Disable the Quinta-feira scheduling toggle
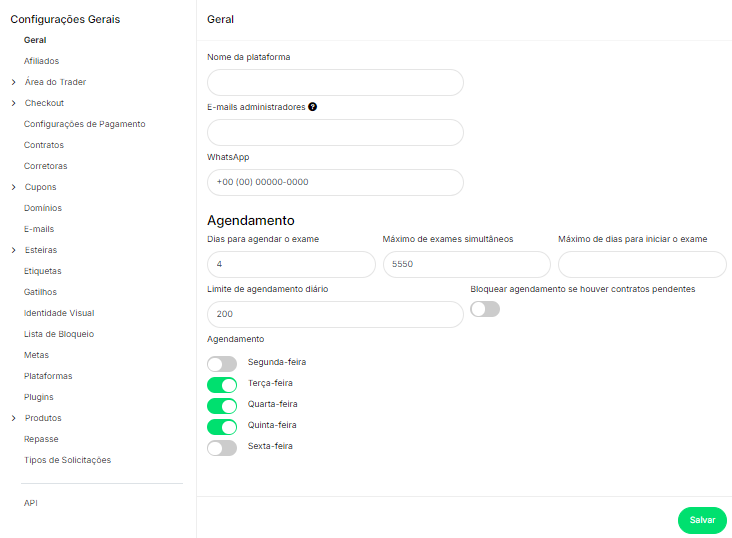 point(222,427)
